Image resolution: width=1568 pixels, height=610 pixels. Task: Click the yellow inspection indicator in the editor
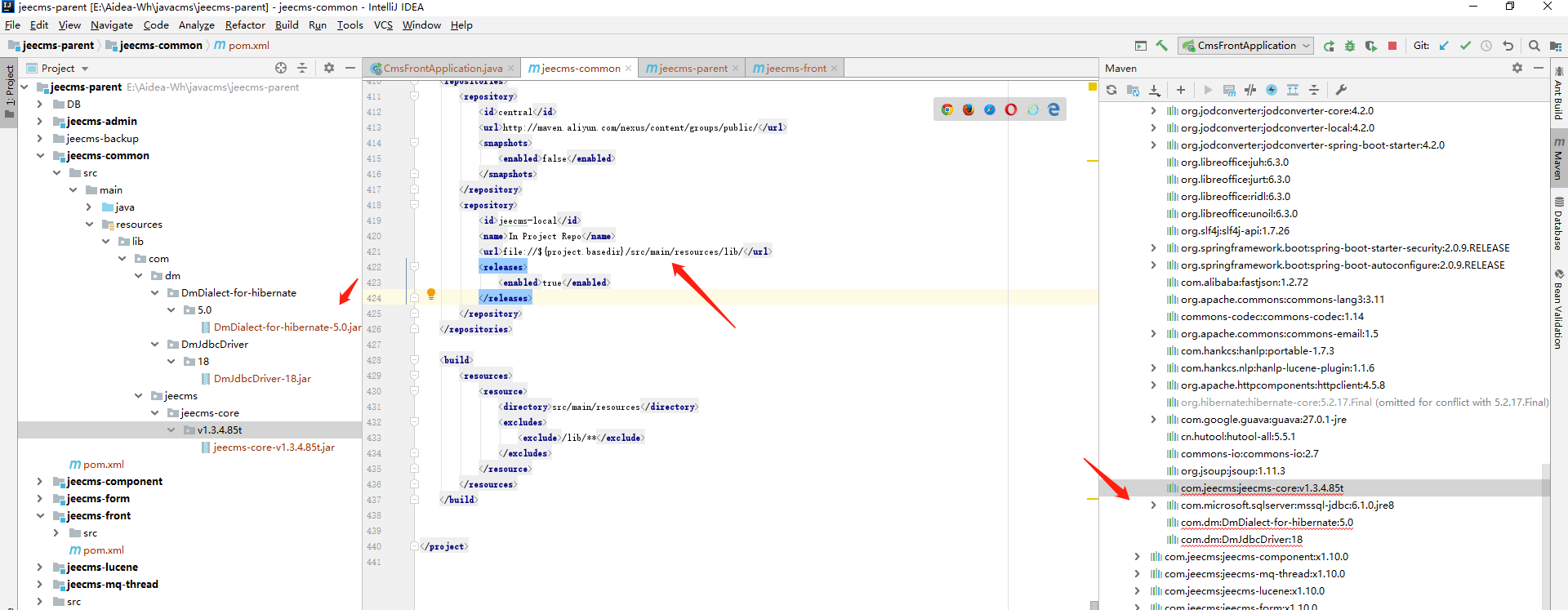coord(1093,87)
